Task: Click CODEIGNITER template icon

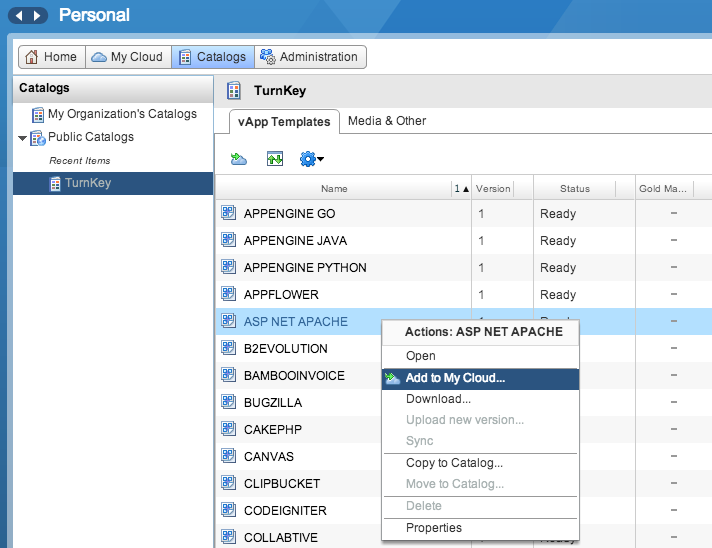Action: [x=228, y=509]
